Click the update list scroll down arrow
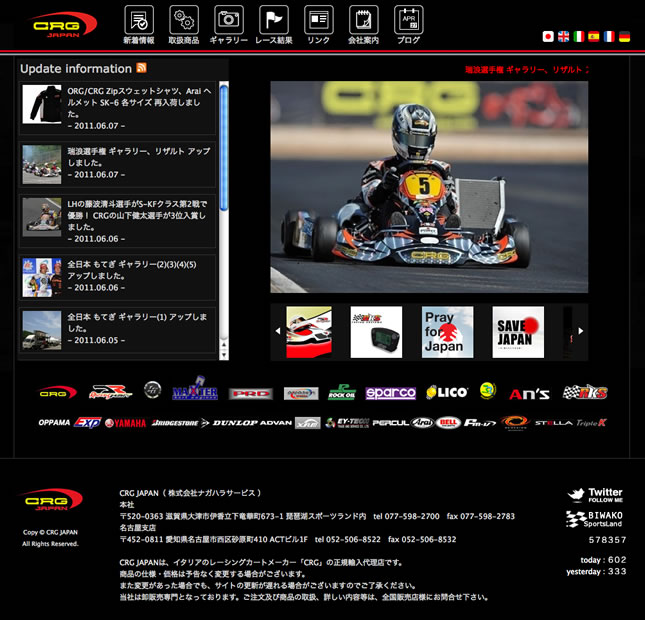This screenshot has width=645, height=620. coord(224,354)
